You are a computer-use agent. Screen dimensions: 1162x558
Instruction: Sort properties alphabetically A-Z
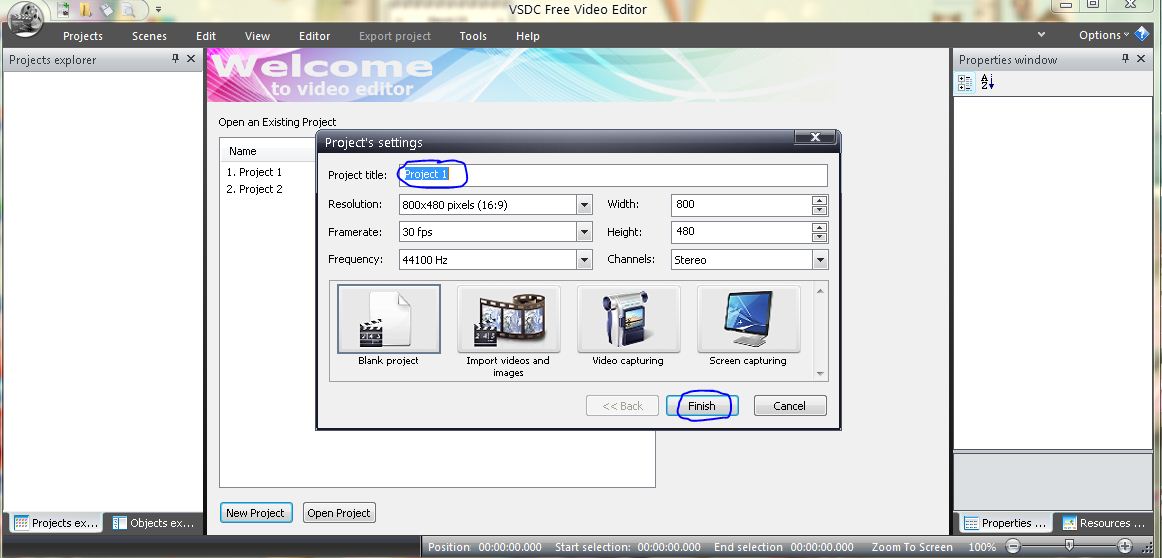pyautogui.click(x=987, y=82)
